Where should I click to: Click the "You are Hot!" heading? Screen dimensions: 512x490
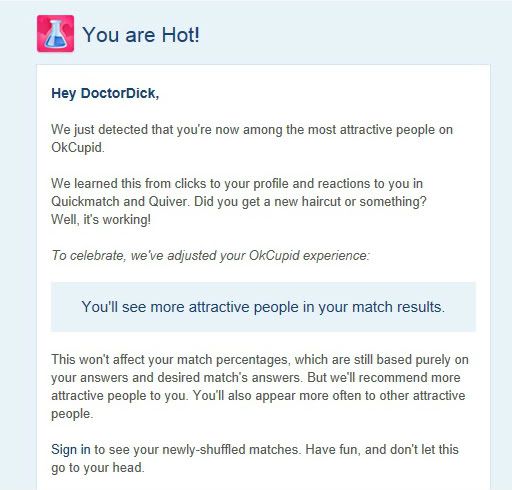coord(141,35)
